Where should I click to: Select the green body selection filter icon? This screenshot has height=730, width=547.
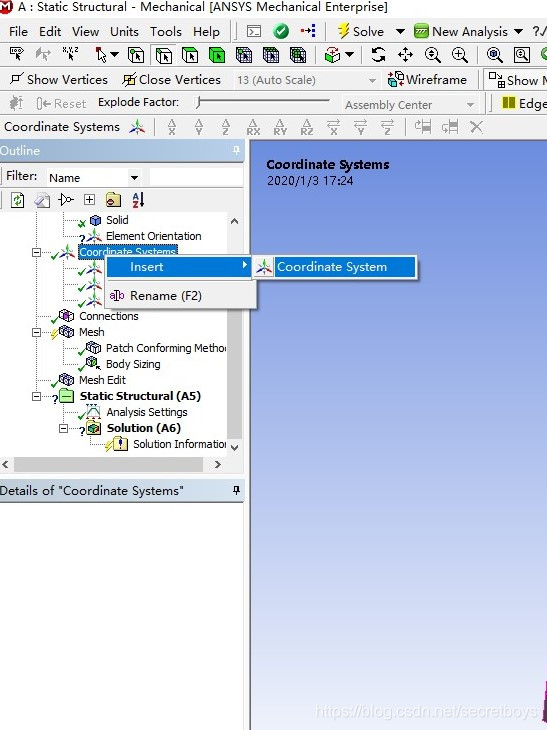point(217,55)
